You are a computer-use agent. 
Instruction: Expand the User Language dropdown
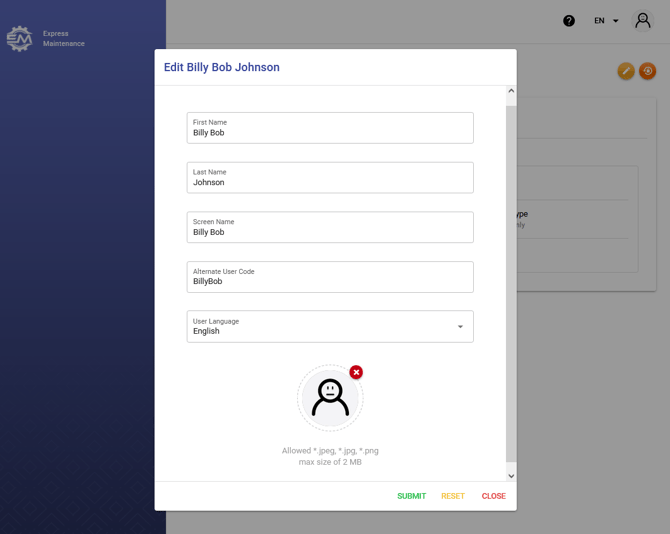tap(330, 327)
